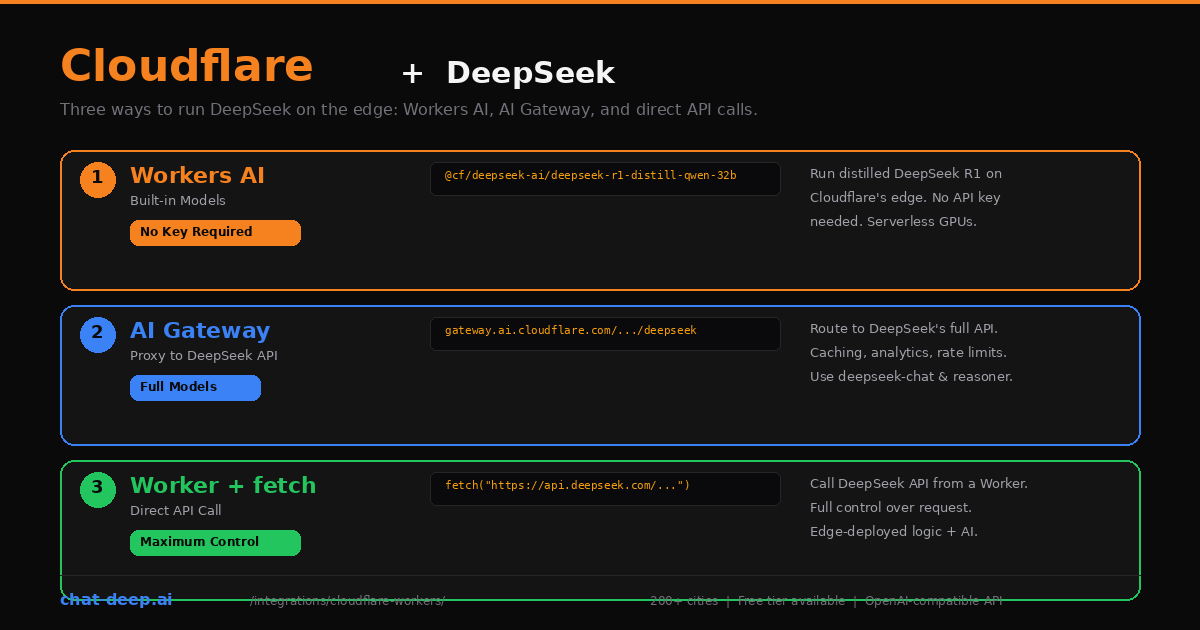The height and width of the screenshot is (630, 1200).
Task: Click the Free tier available footer text
Action: click(x=791, y=600)
